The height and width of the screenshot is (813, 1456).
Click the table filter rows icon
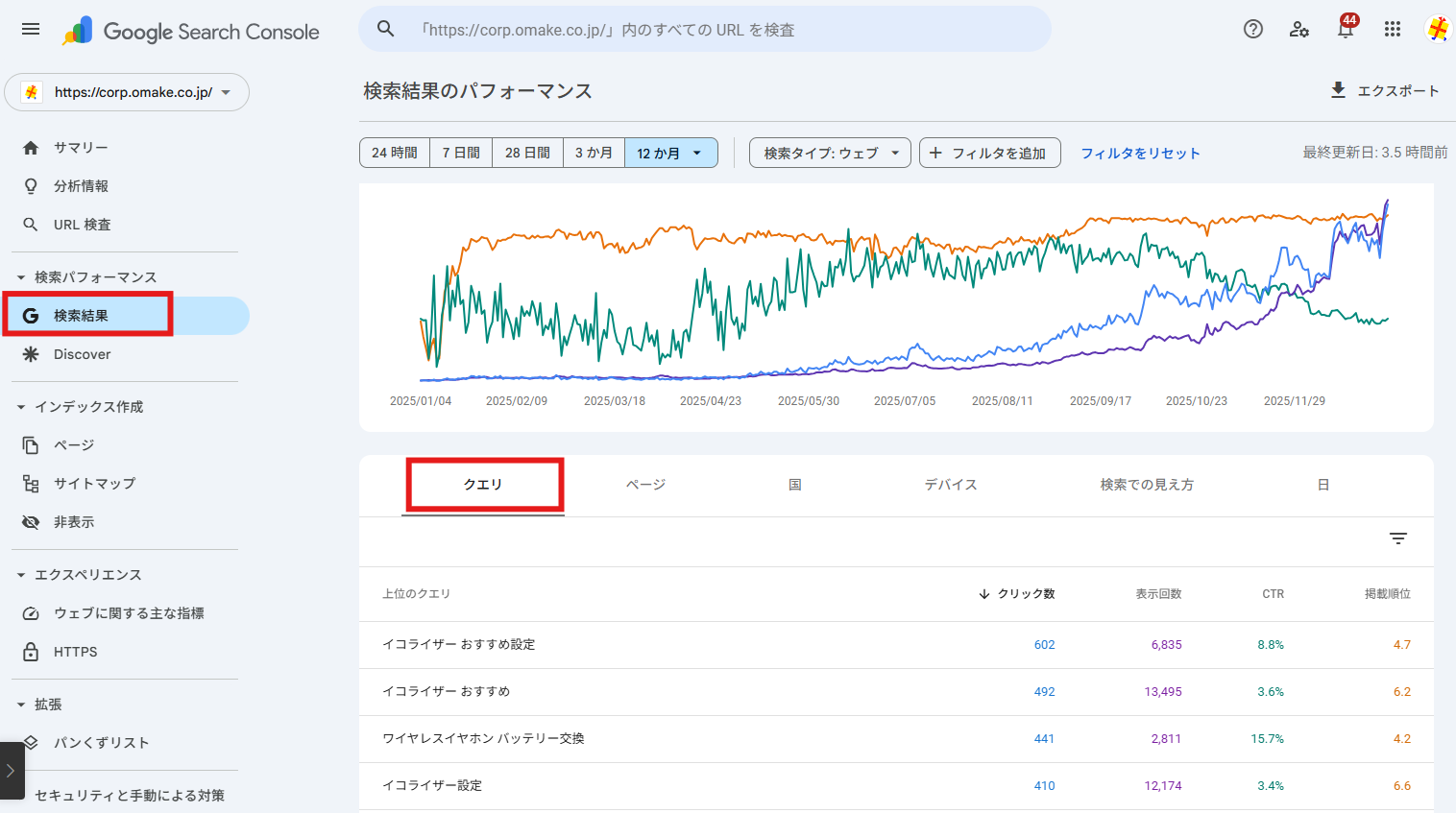1397,538
